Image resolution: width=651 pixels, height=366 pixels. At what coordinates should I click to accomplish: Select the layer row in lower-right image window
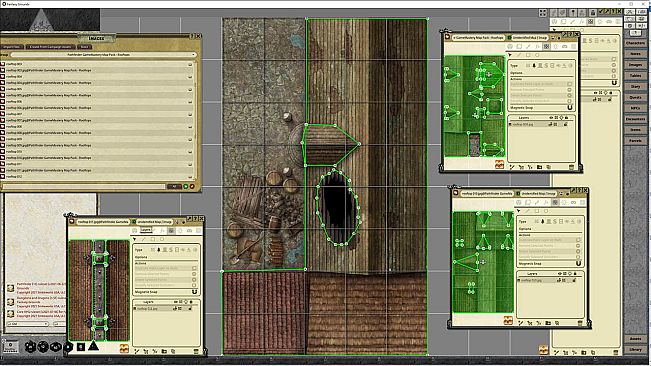549,280
